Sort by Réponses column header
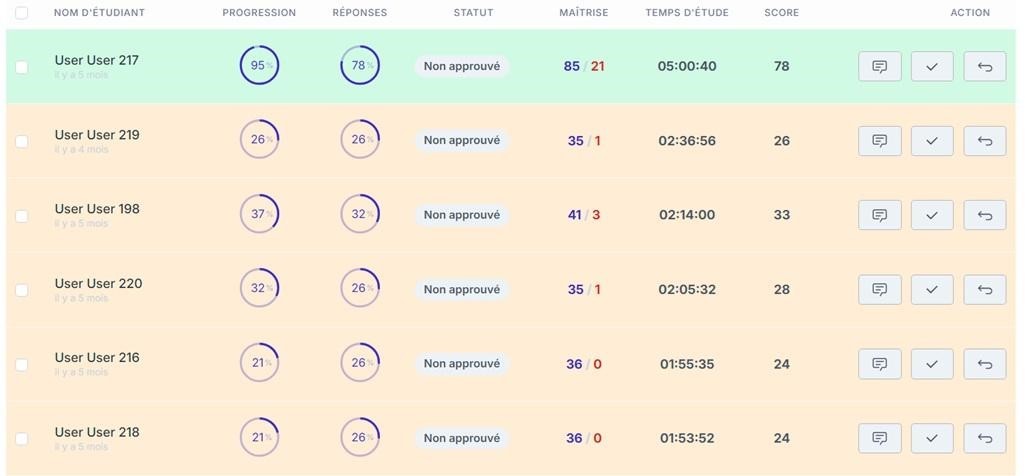The height and width of the screenshot is (476, 1025). click(360, 12)
